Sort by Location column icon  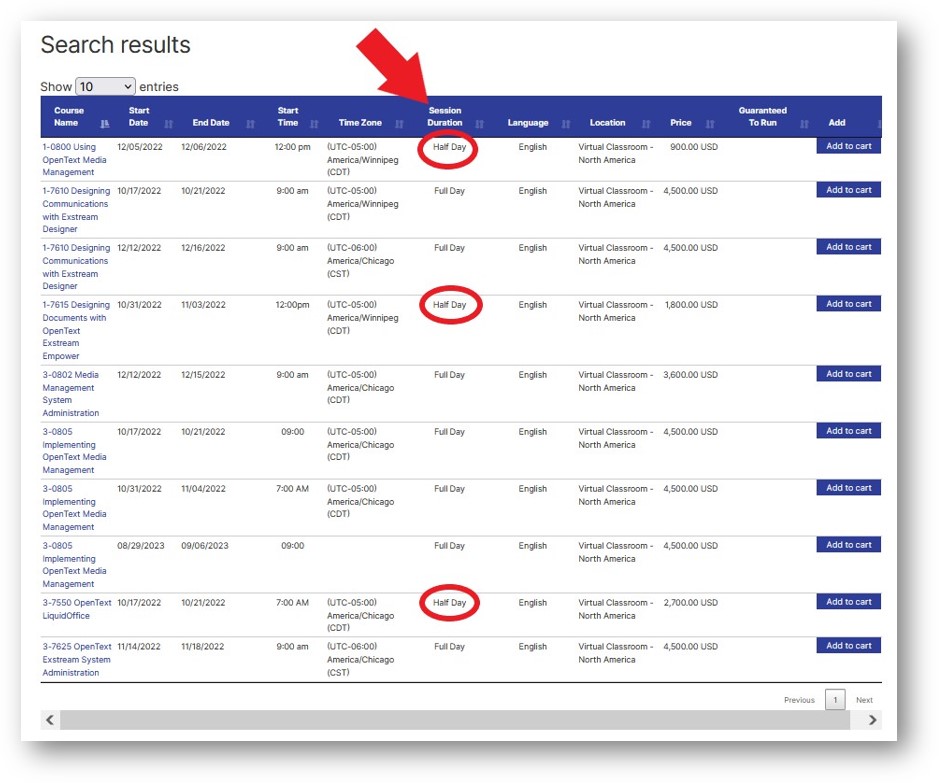click(646, 124)
